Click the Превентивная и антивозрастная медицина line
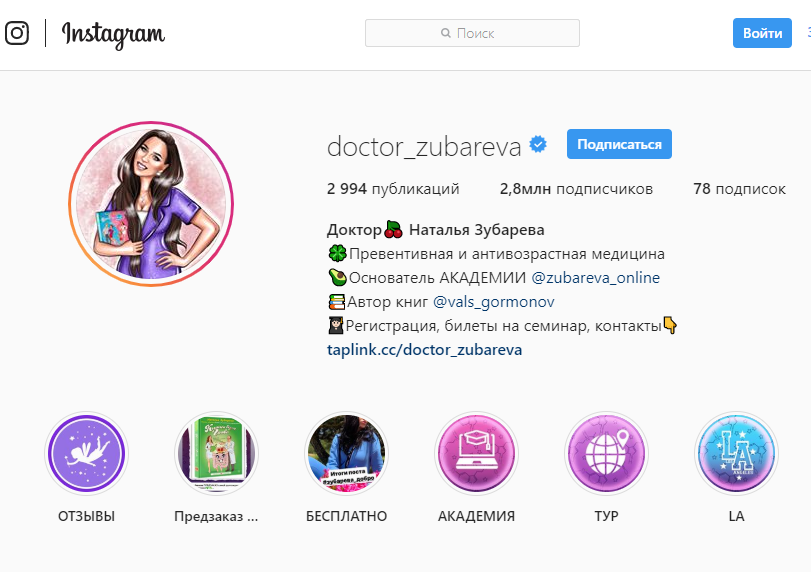 point(507,254)
